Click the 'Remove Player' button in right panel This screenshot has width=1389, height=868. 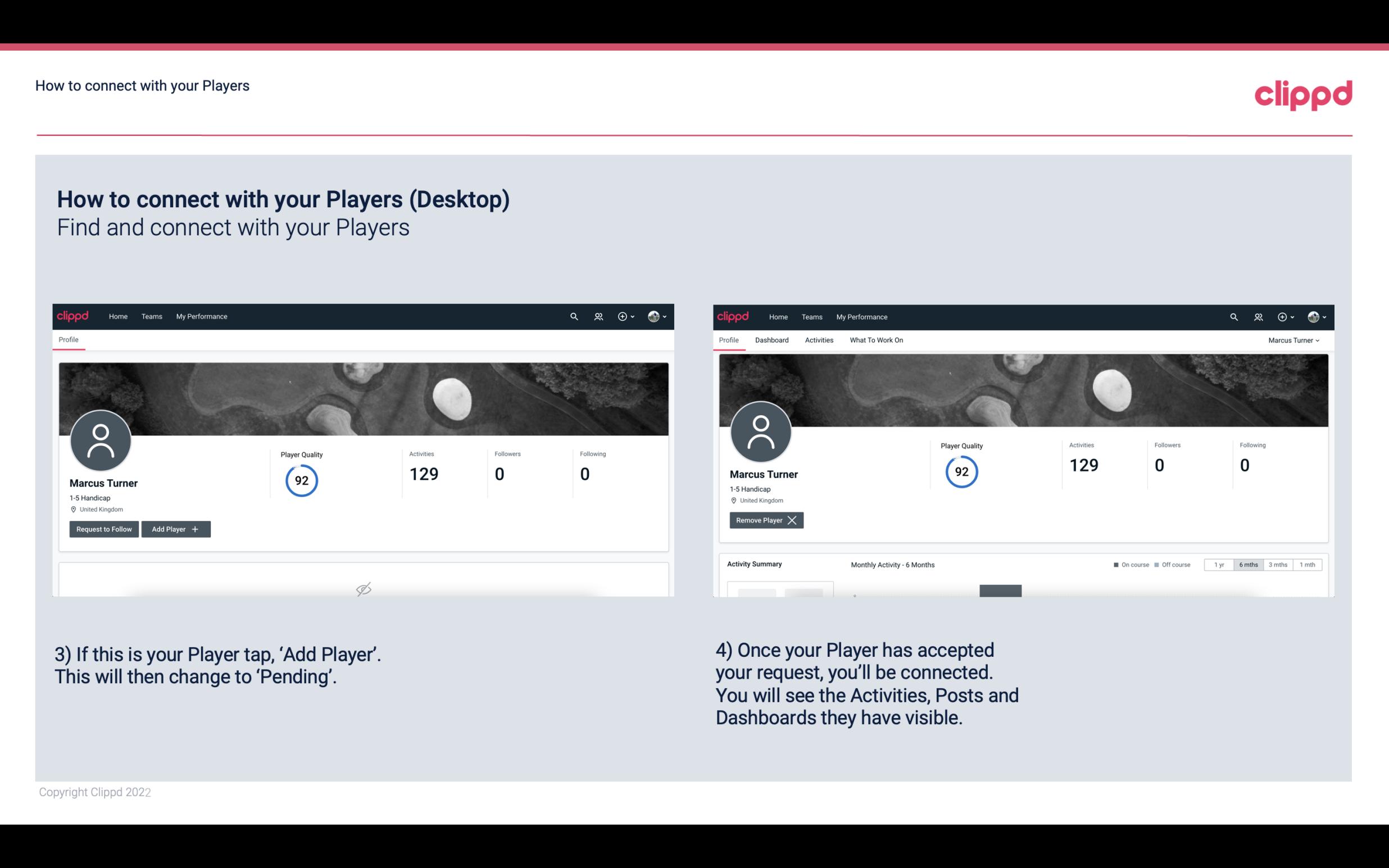click(765, 520)
